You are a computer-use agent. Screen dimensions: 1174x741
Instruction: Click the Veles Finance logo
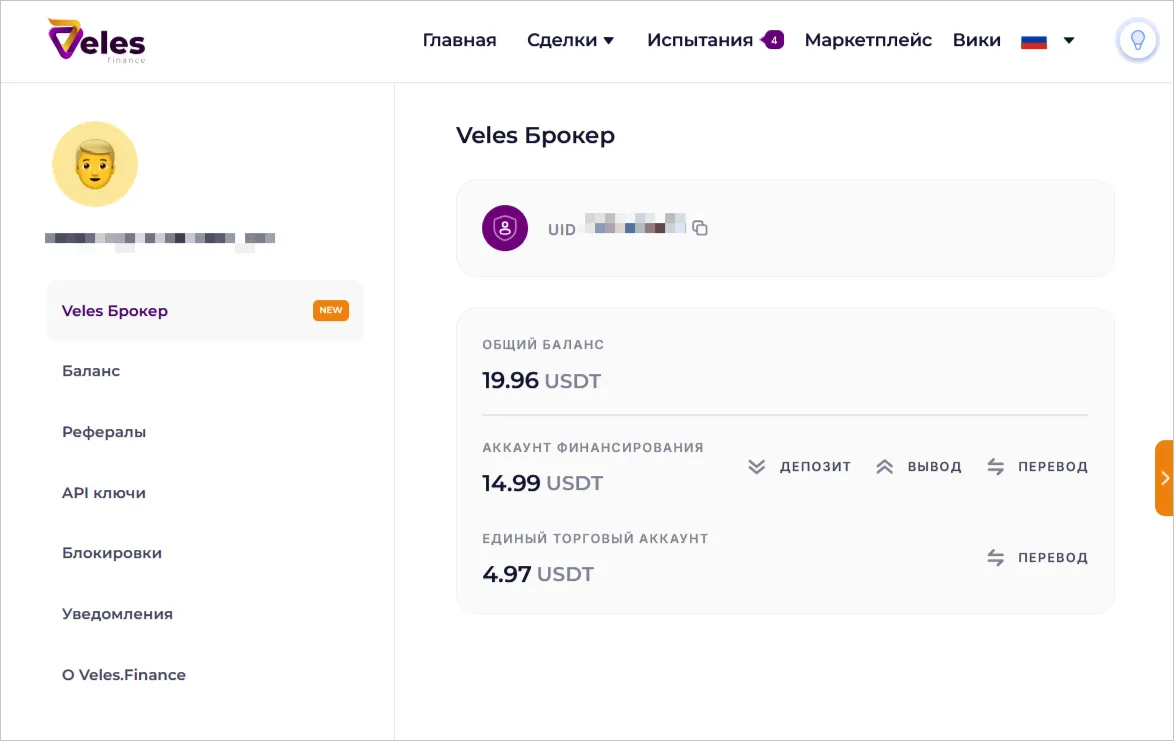[95, 41]
